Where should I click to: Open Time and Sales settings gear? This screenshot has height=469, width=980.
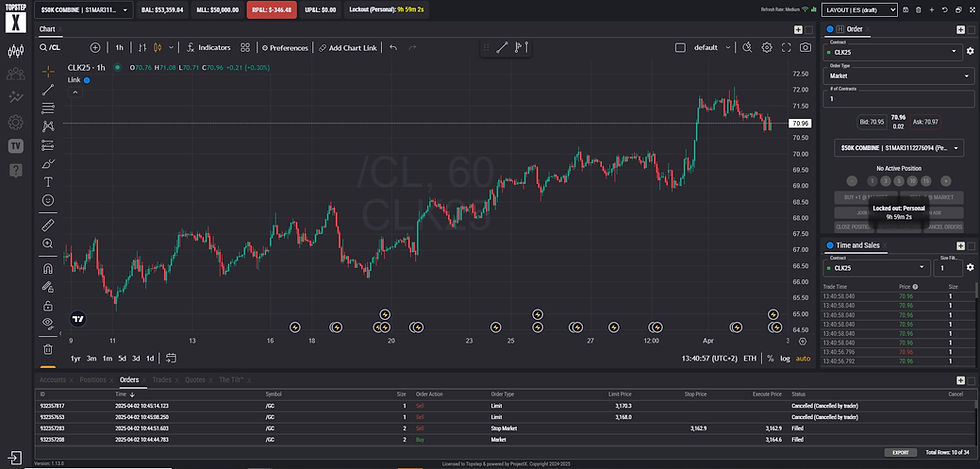coord(970,267)
